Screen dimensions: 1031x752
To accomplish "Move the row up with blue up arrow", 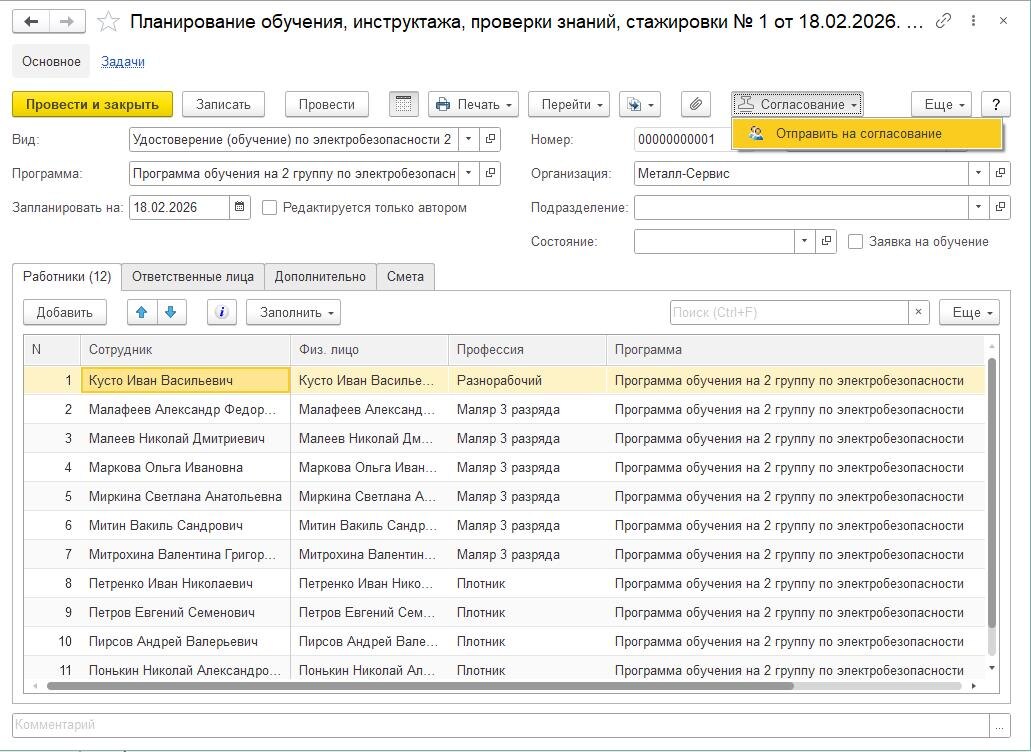I will tap(141, 312).
